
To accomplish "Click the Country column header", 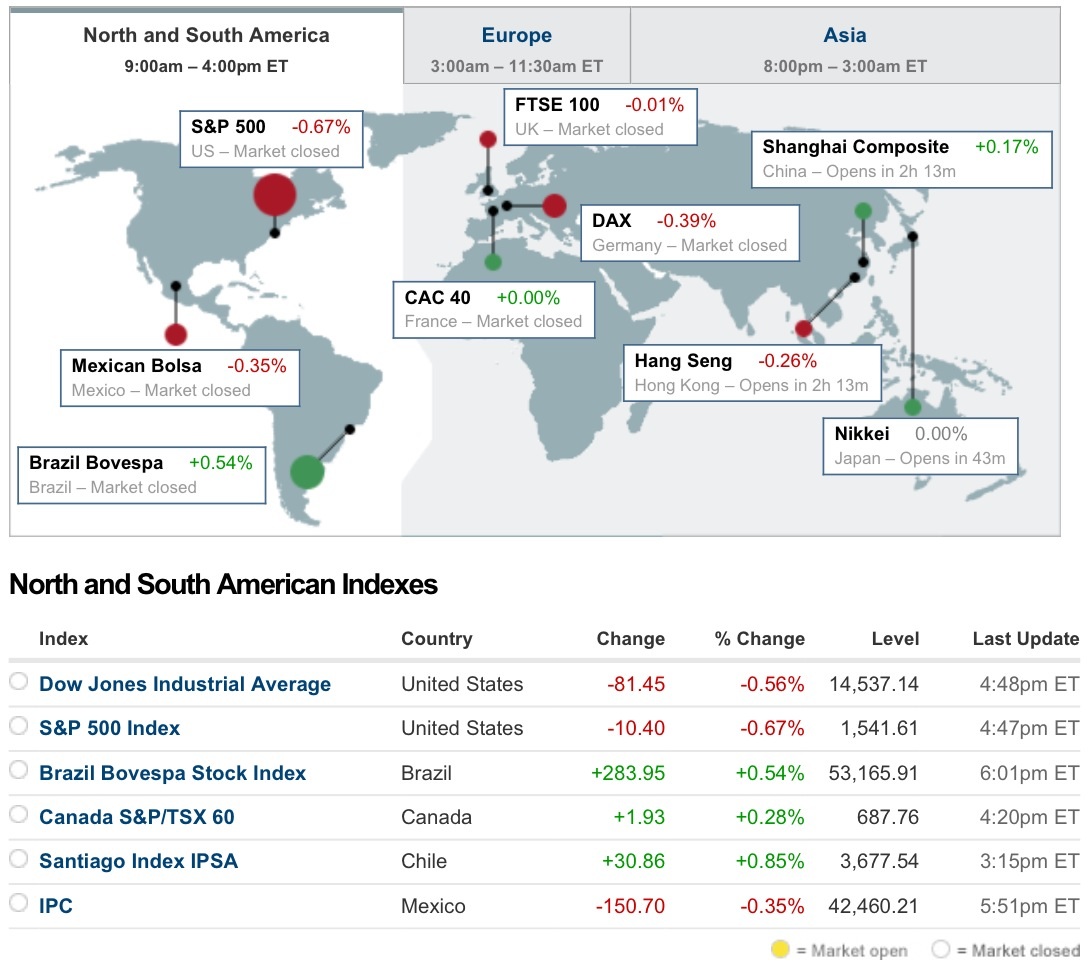I will (x=437, y=639).
